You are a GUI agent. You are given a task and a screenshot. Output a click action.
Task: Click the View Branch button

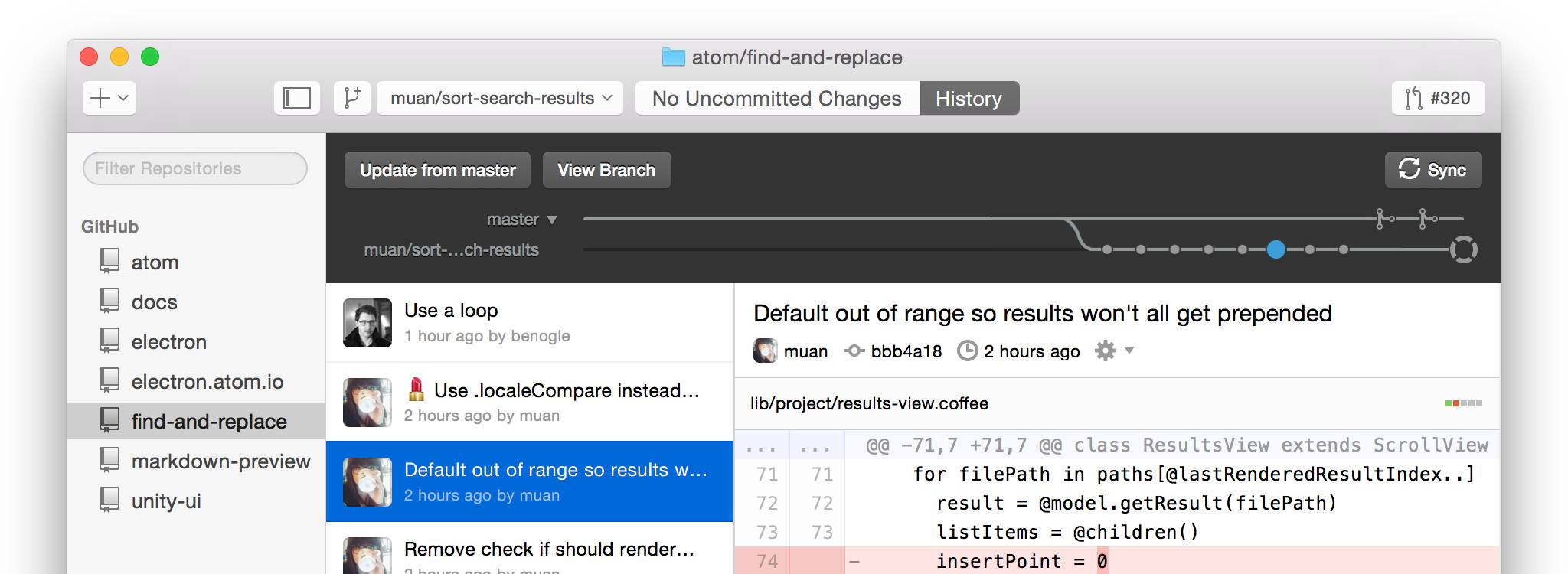coord(606,170)
